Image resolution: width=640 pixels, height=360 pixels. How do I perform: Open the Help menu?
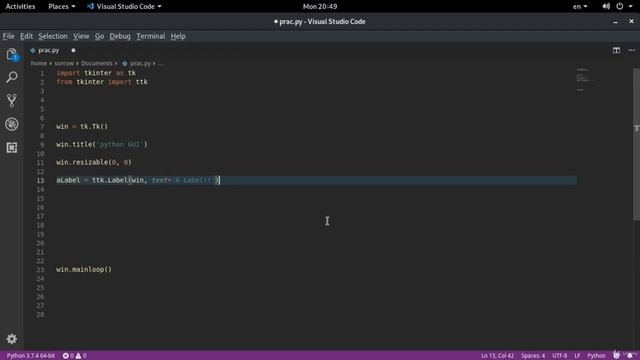178,36
